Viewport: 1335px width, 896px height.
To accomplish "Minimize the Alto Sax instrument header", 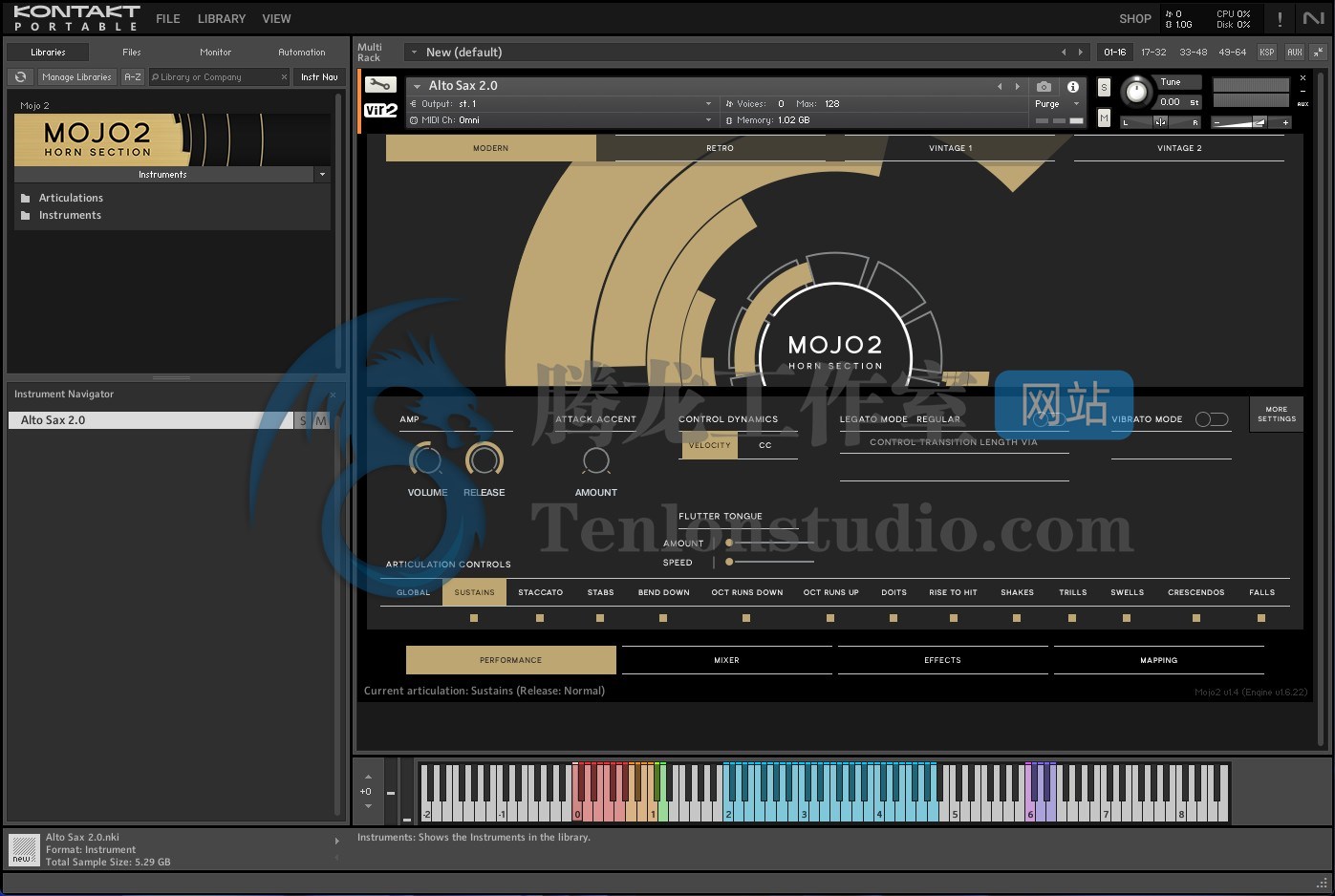I will coord(1303,91).
